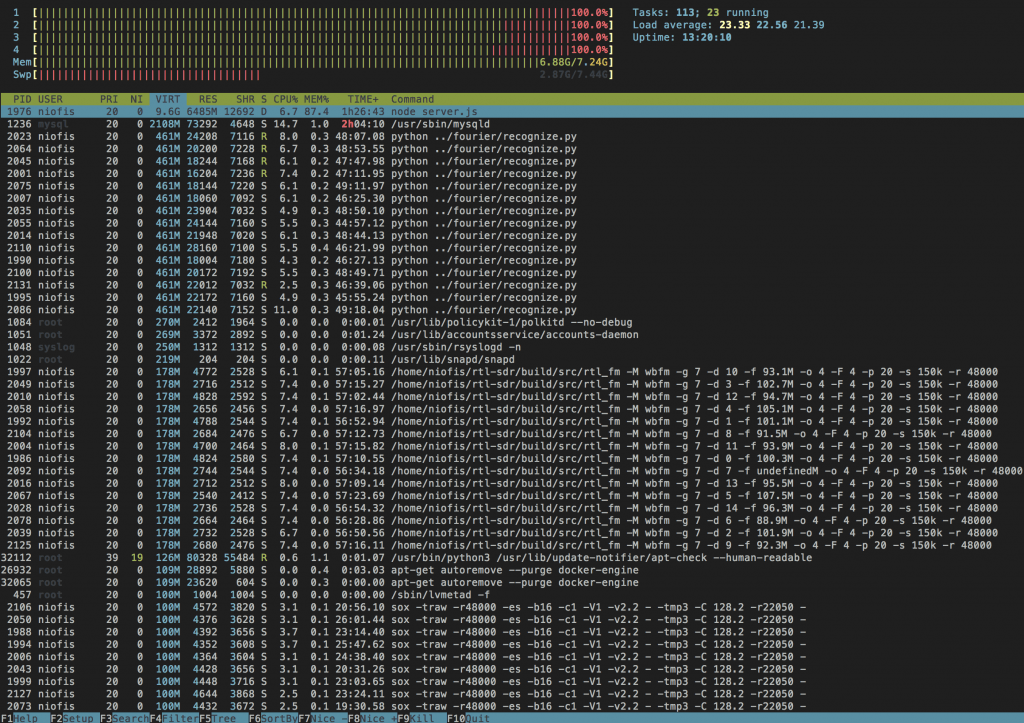
Task: Select the recognize.py process with PID 2023
Action: point(512,137)
